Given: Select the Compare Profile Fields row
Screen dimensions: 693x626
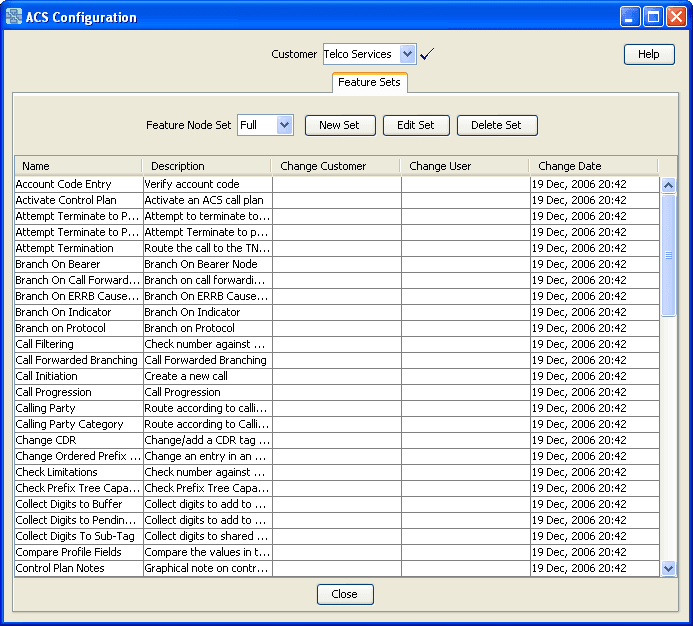Looking at the screenshot, I should pyautogui.click(x=337, y=552).
